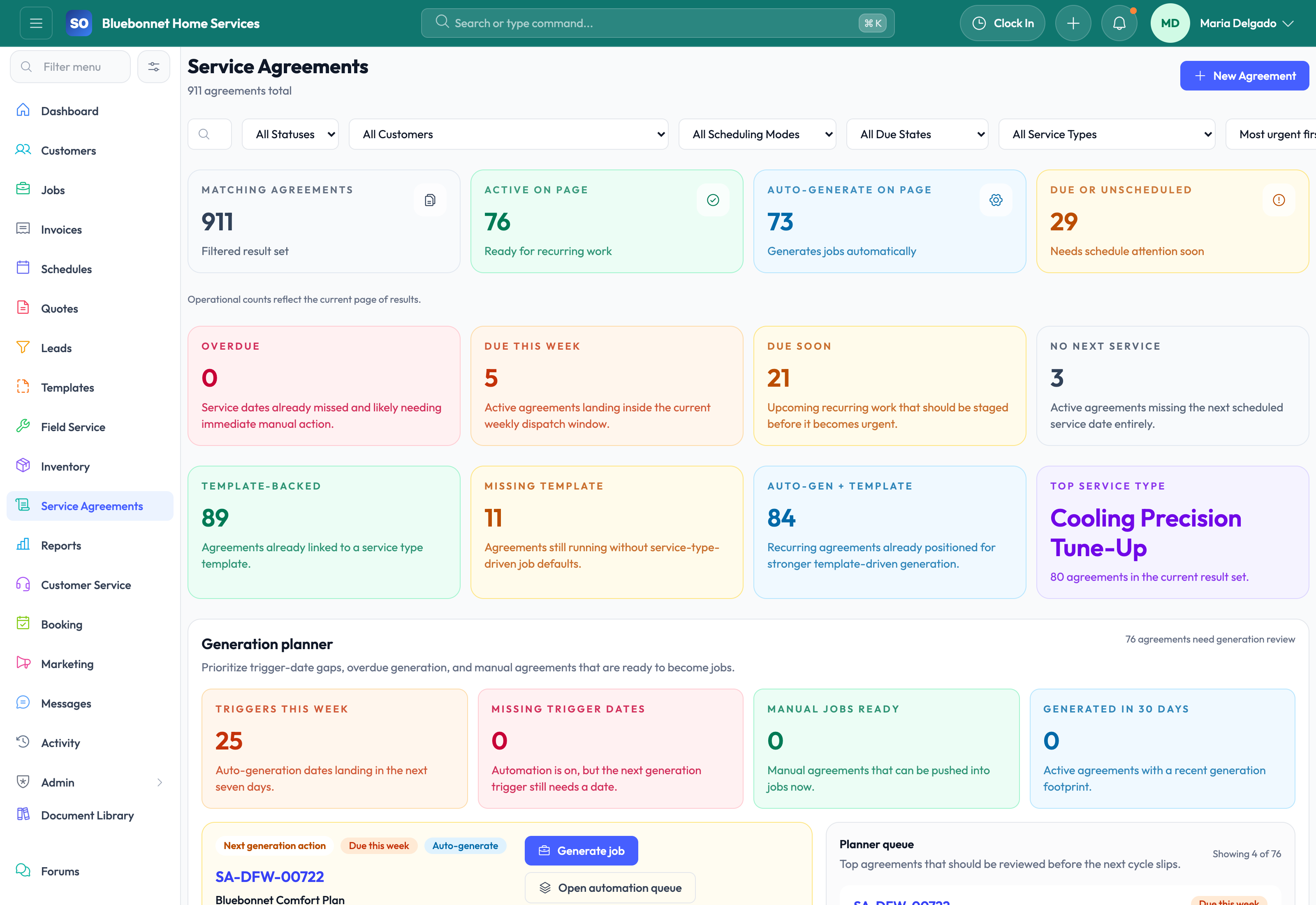The image size is (1316, 905).
Task: Toggle the hamburger menu button
Action: (36, 23)
